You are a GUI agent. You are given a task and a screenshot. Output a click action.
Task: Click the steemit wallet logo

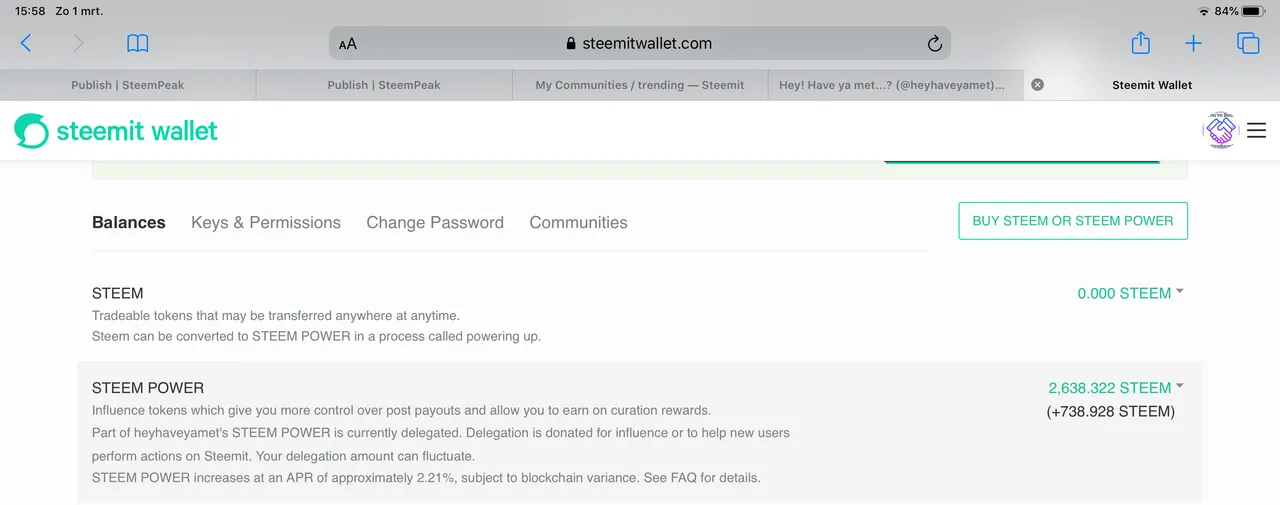coord(116,131)
